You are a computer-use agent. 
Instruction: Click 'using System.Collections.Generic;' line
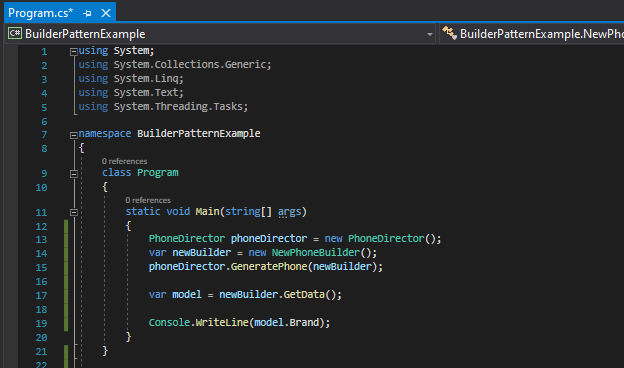175,64
